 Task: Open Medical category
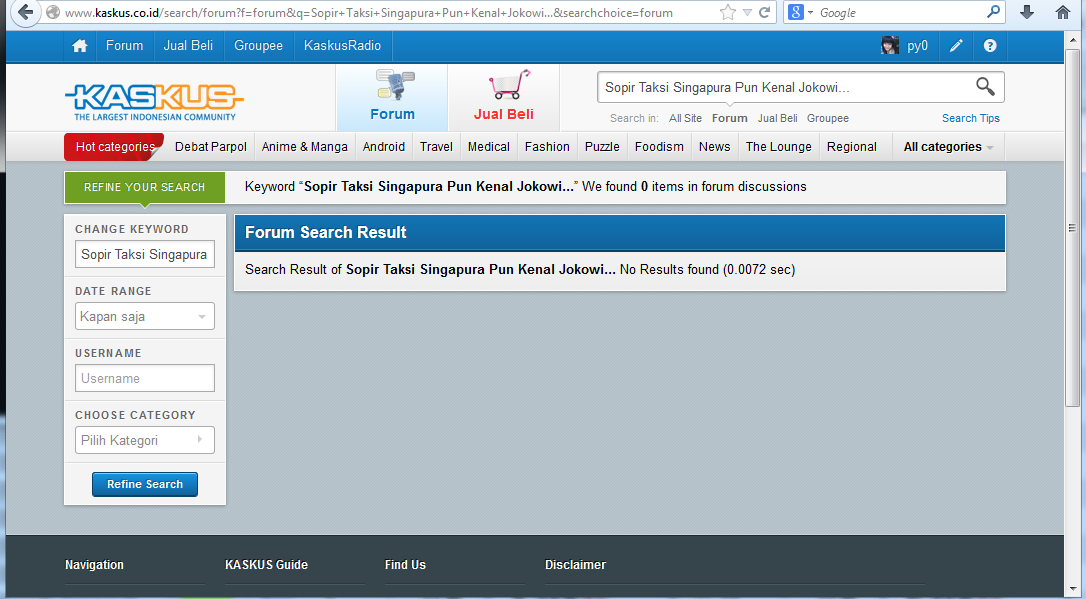tap(488, 147)
